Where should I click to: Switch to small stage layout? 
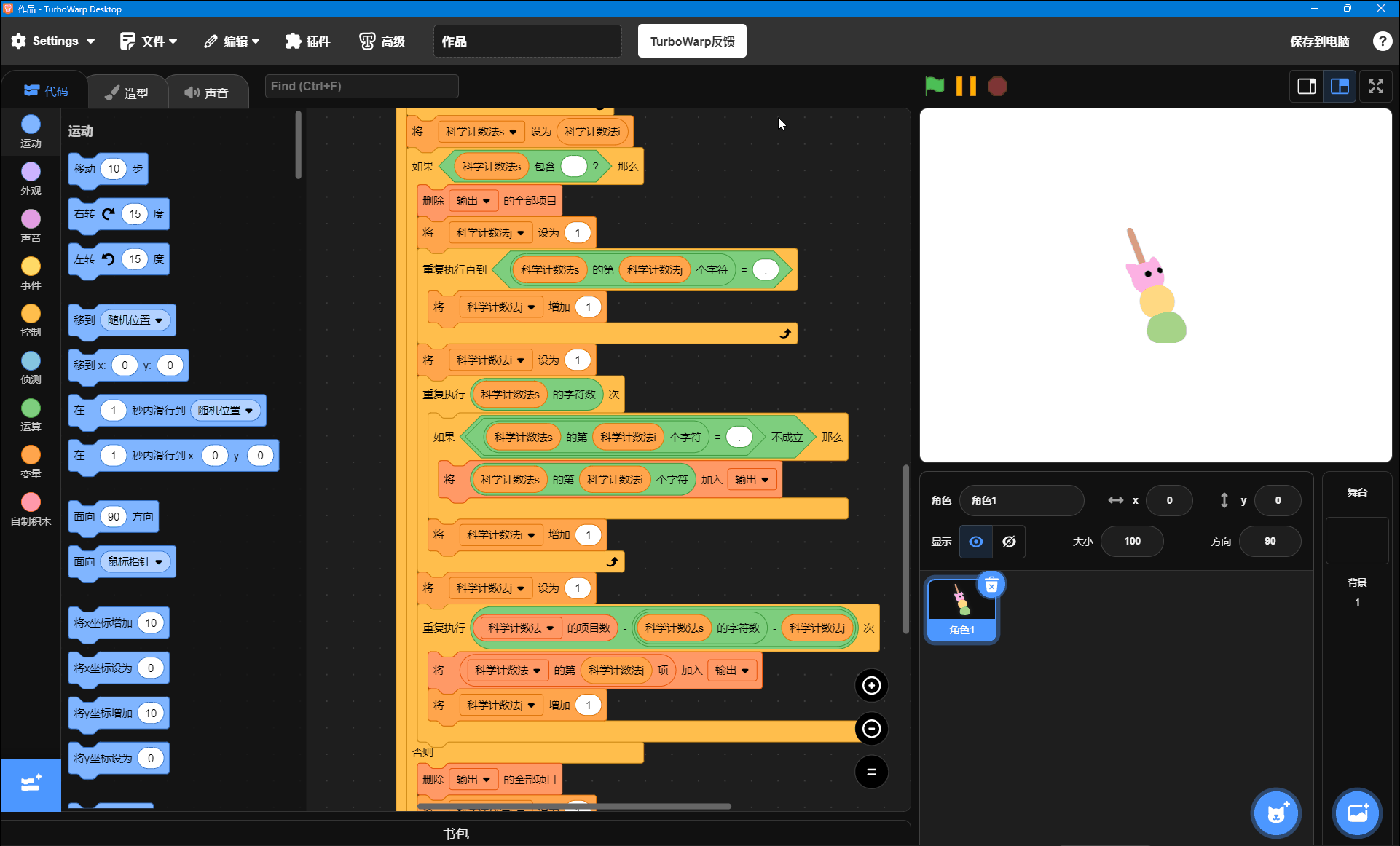1307,87
